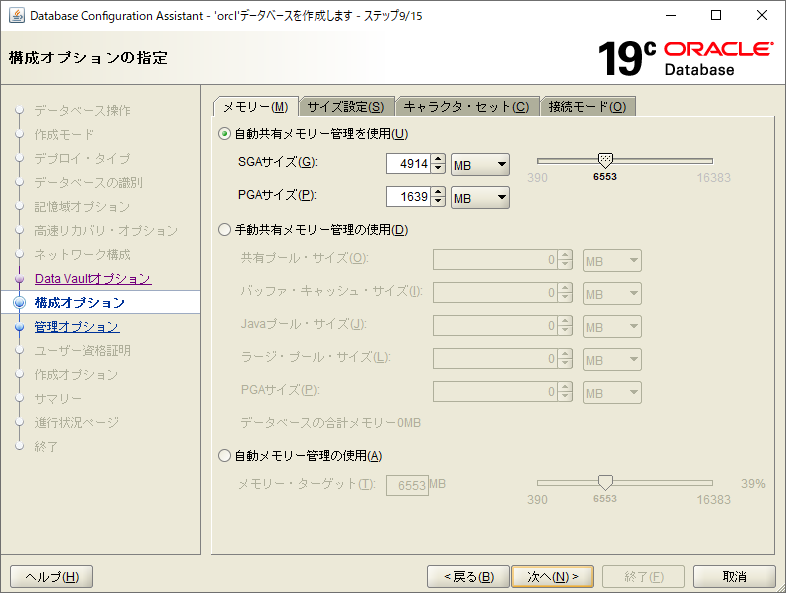Image resolution: width=786 pixels, height=593 pixels.
Task: Maximize the Database Configuration Assistant window
Action: point(716,15)
